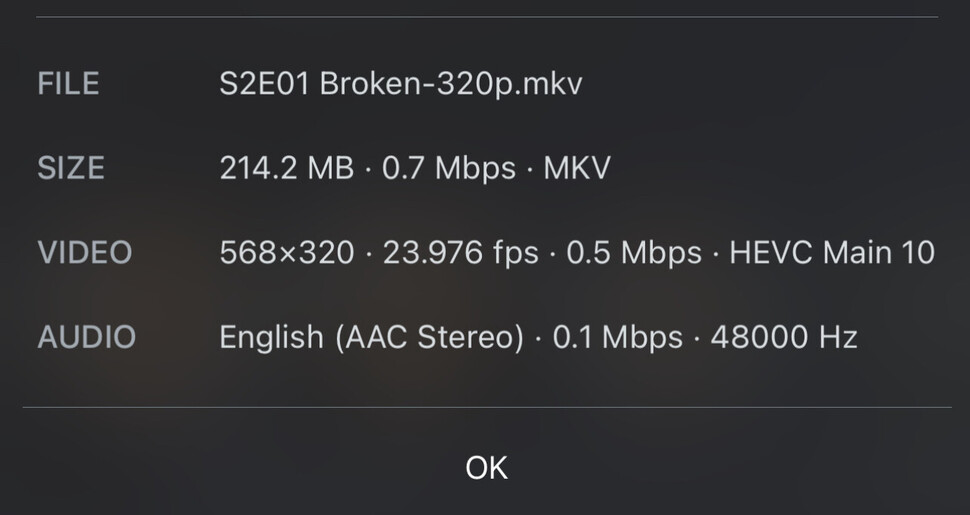Click the HEVC Main 10 codec text
The height and width of the screenshot is (515, 970).
(x=832, y=253)
